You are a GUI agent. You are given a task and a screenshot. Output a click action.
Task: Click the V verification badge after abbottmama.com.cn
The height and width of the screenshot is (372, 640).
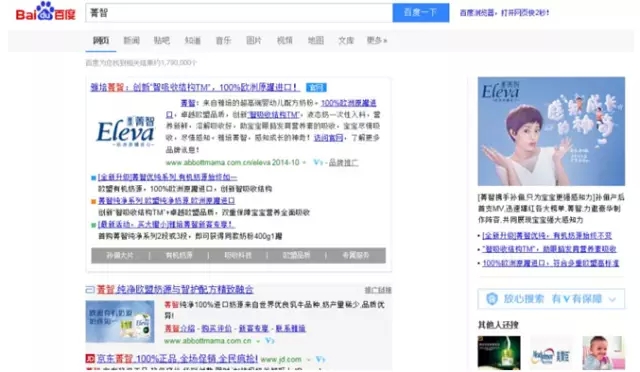click(270, 340)
